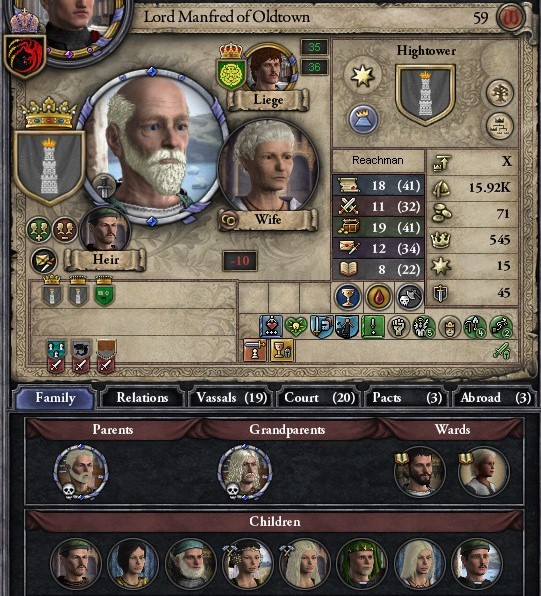Open the Vassals (19) tab
This screenshot has height=596, width=541.
(231, 398)
